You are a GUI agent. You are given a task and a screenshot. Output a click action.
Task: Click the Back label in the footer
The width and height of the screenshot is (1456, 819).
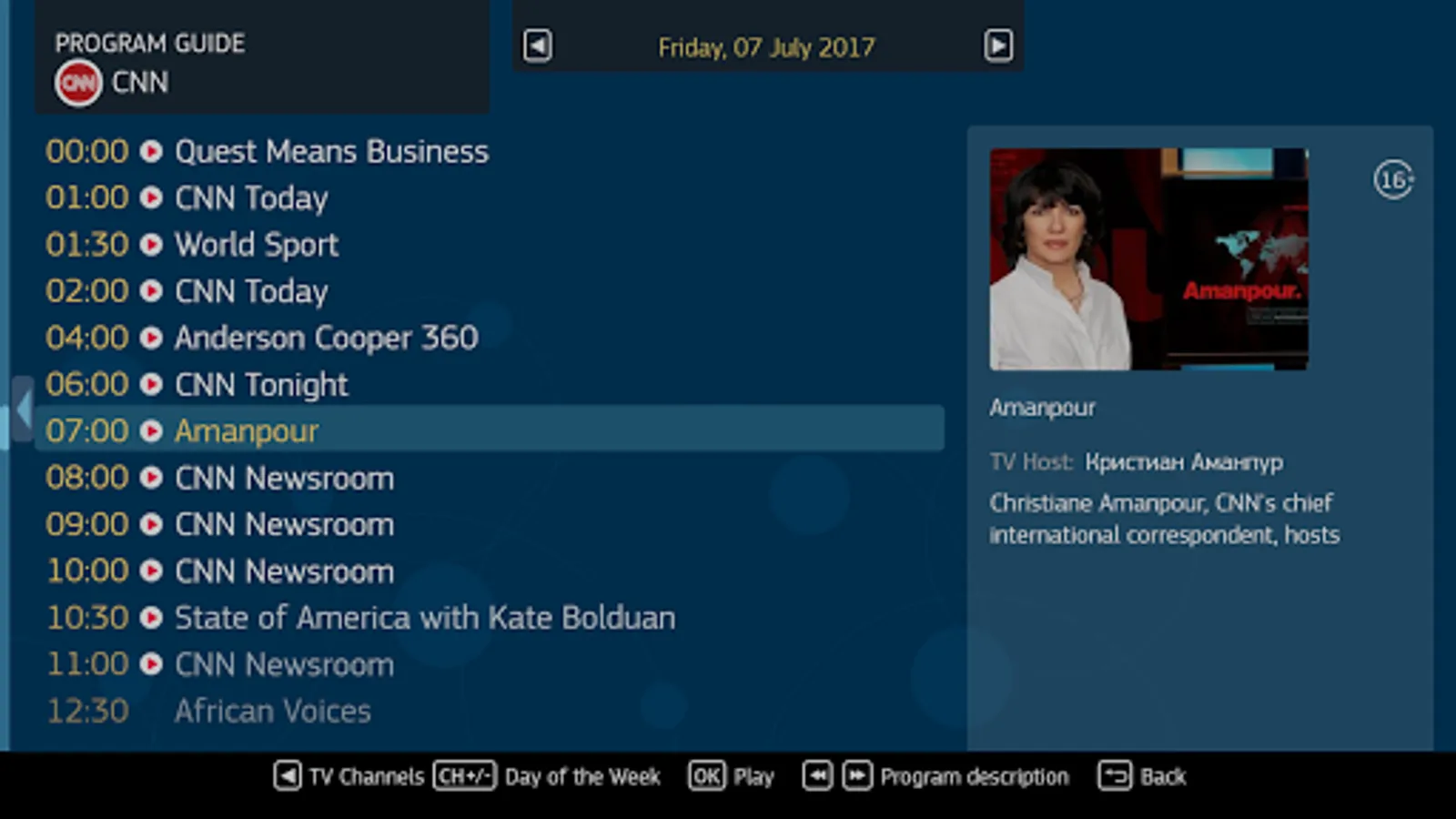pos(1163,777)
